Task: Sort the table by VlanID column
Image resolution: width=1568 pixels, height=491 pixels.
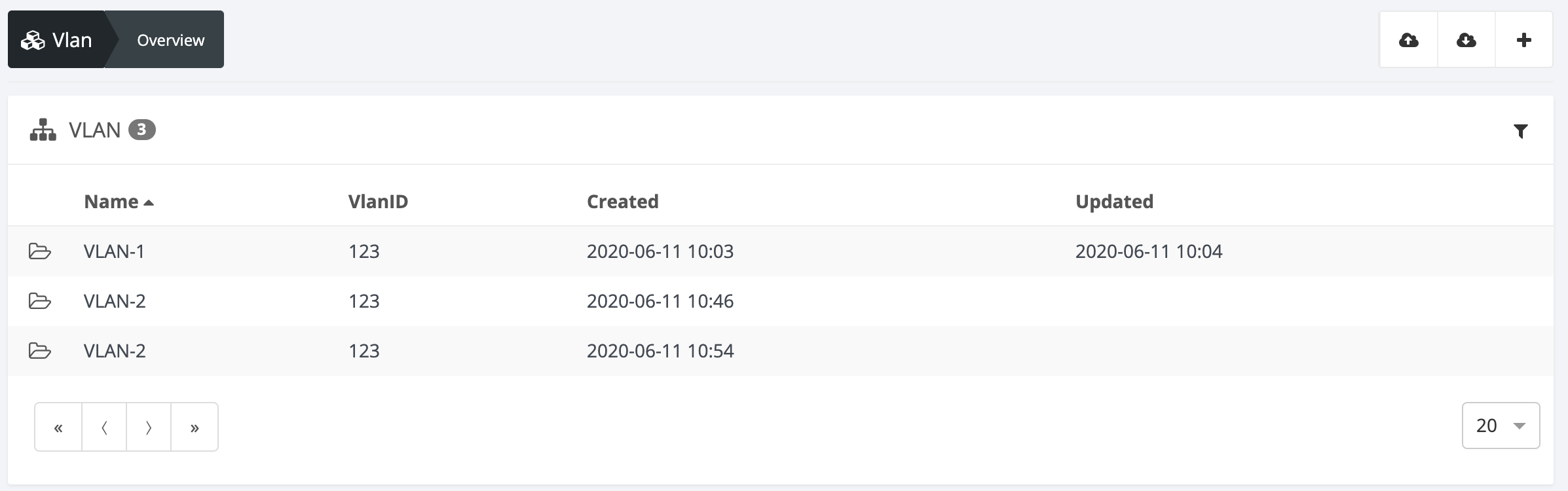Action: click(x=378, y=202)
